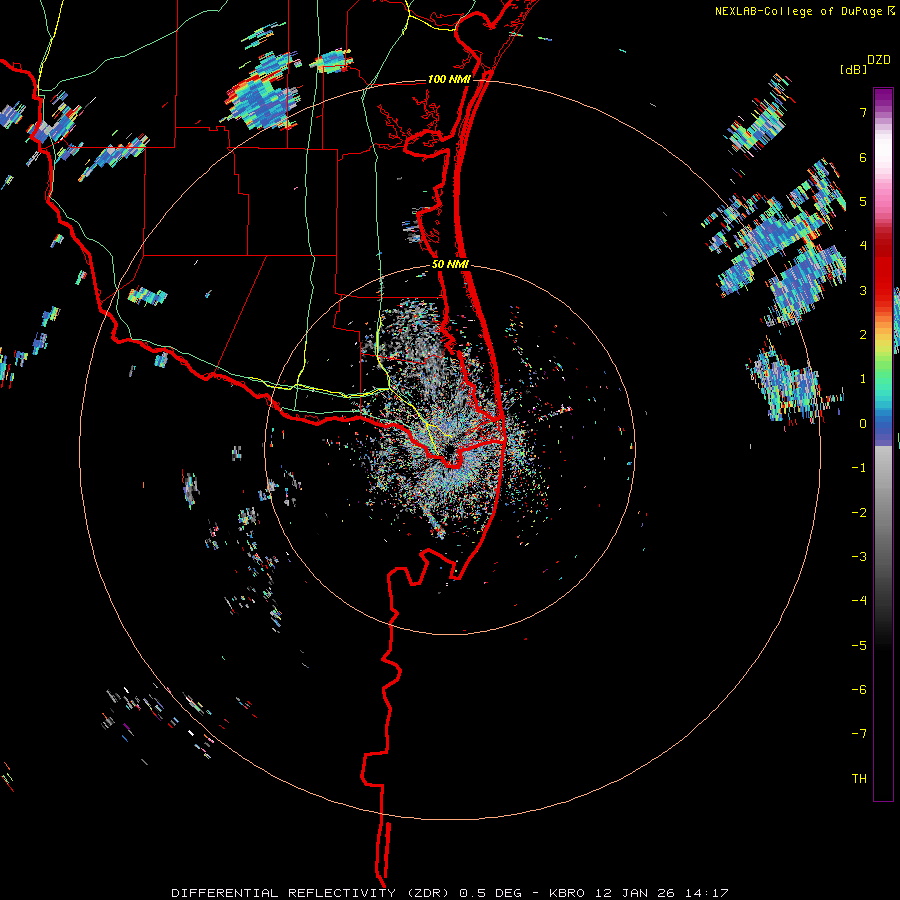Click the red 3 to 4 dB colorbar segment
The height and width of the screenshot is (900, 900).
(883, 268)
